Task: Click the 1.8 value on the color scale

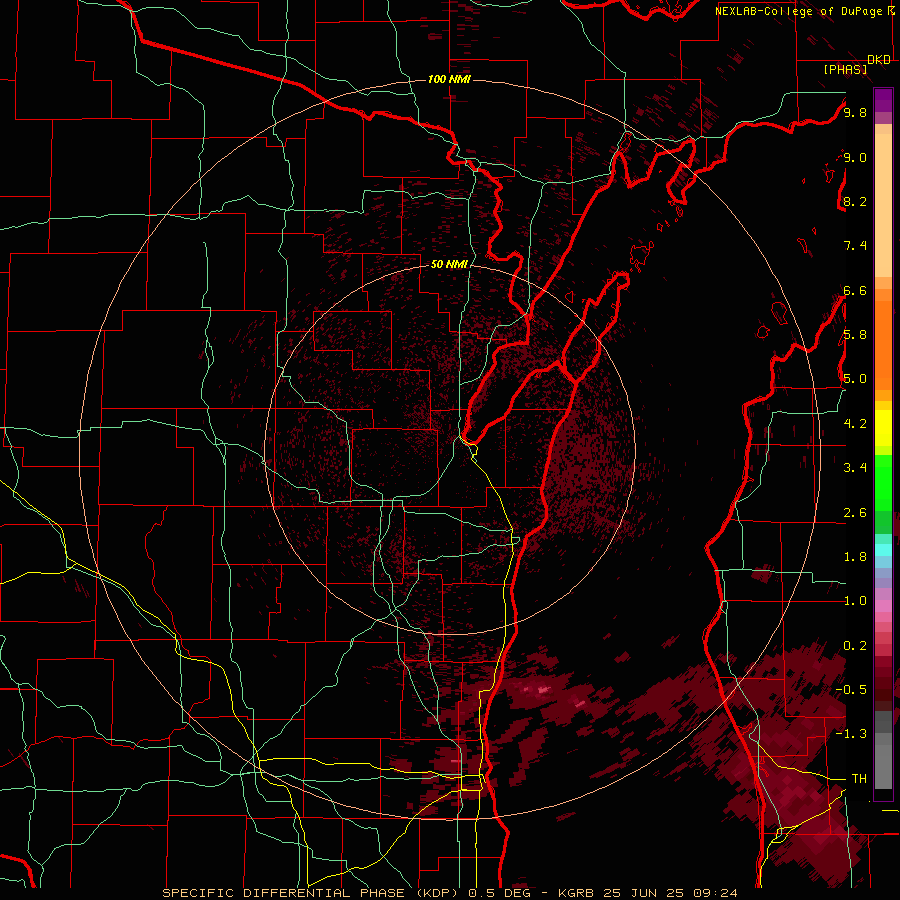Action: pyautogui.click(x=855, y=557)
